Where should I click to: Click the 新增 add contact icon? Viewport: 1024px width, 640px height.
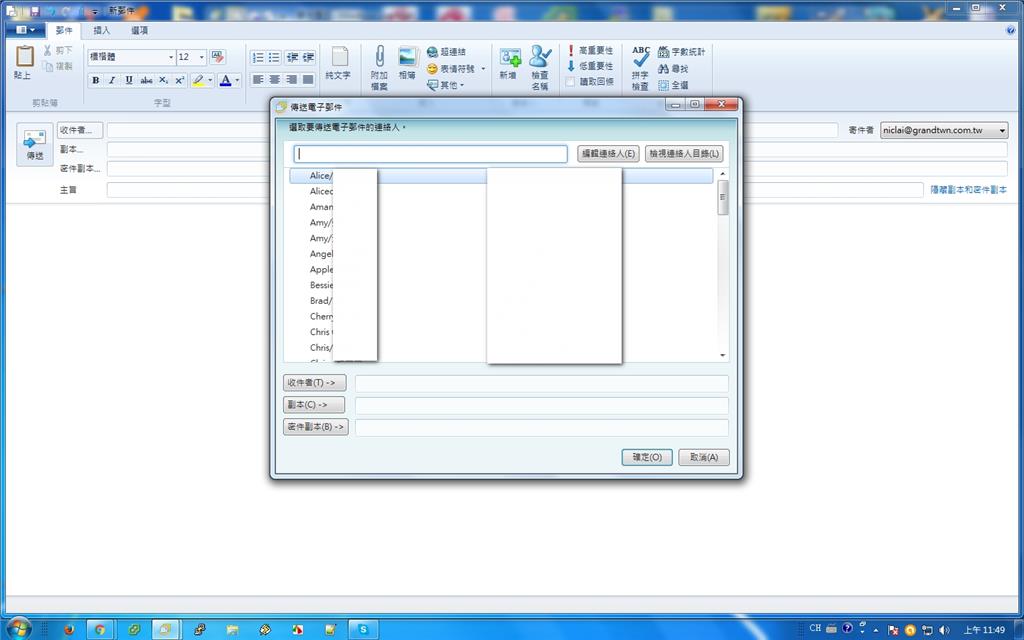coord(509,57)
